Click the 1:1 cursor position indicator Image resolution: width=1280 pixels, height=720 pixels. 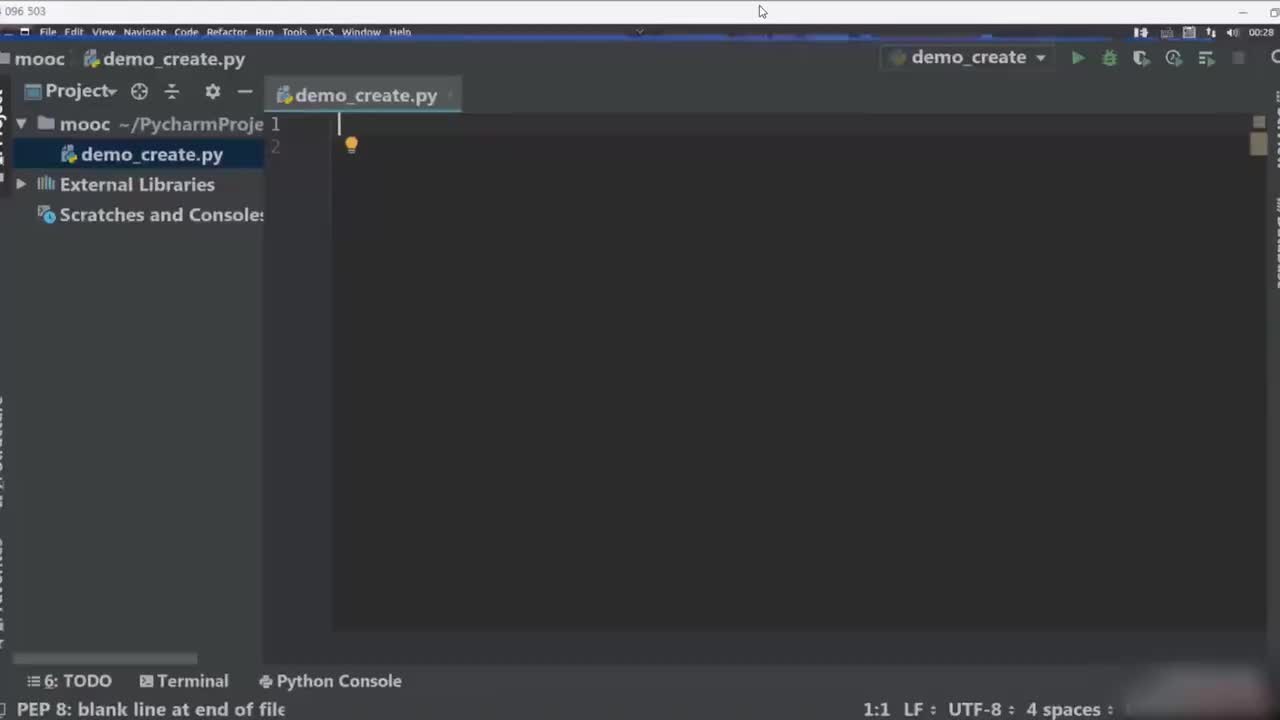(876, 709)
